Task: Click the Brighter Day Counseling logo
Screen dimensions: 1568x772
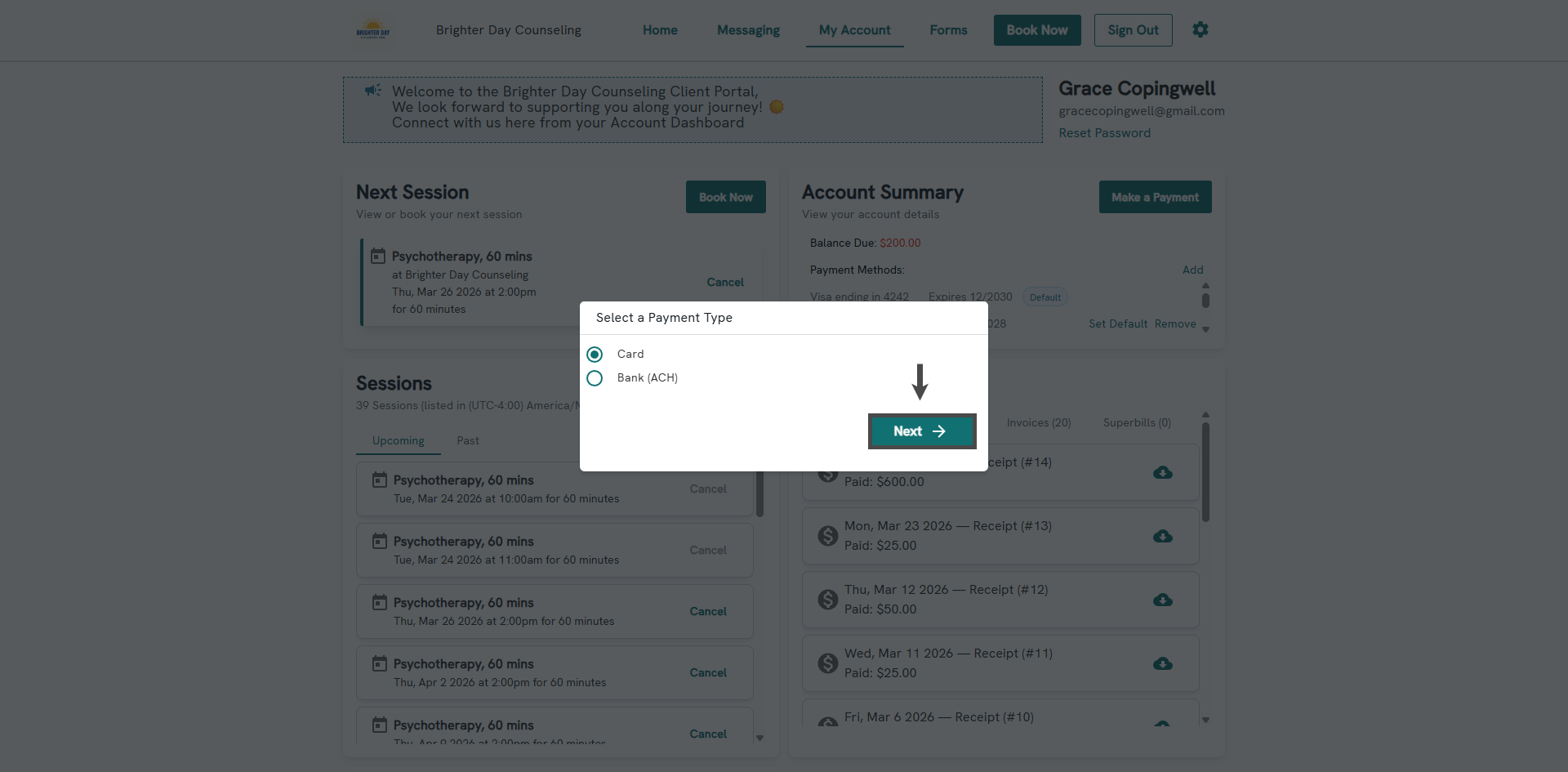Action: click(x=373, y=30)
